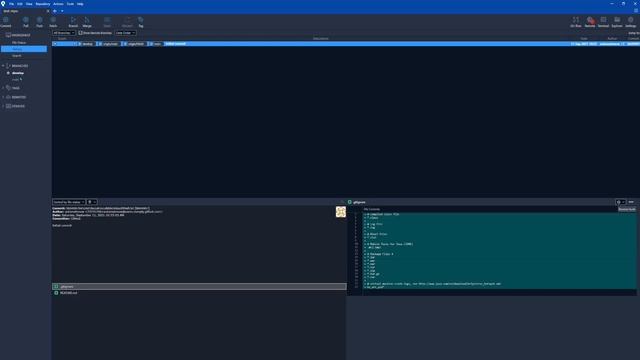The height and width of the screenshot is (360, 640).
Task: Select File Status in Workspace sidebar
Action: coord(19,42)
